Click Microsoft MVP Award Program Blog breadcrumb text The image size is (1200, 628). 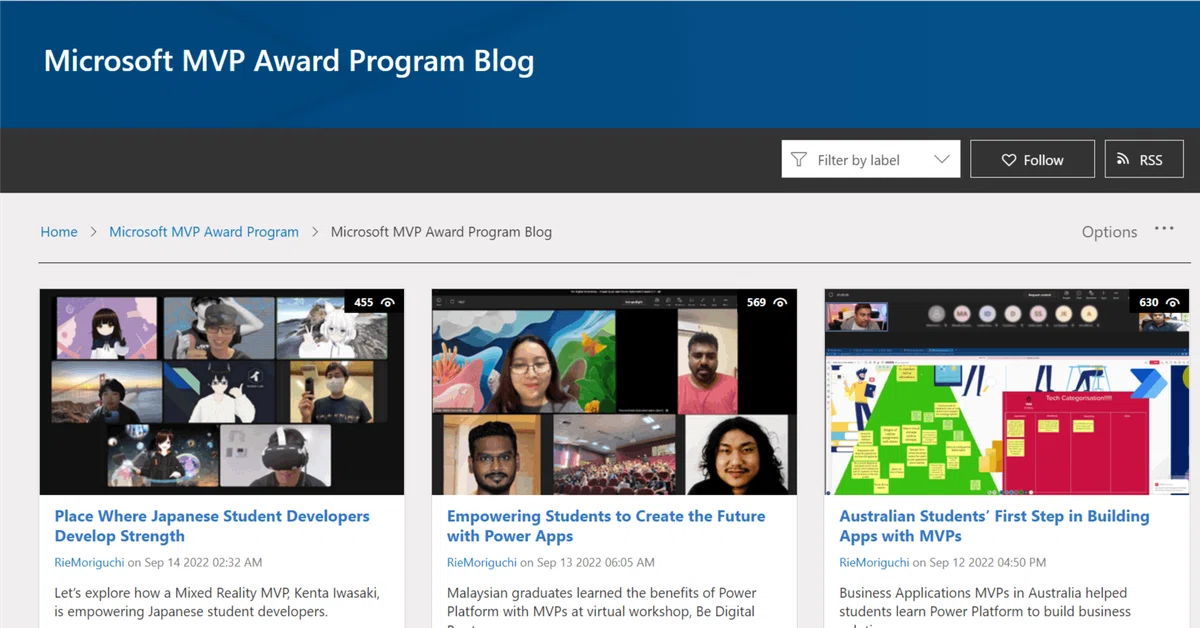pos(441,231)
